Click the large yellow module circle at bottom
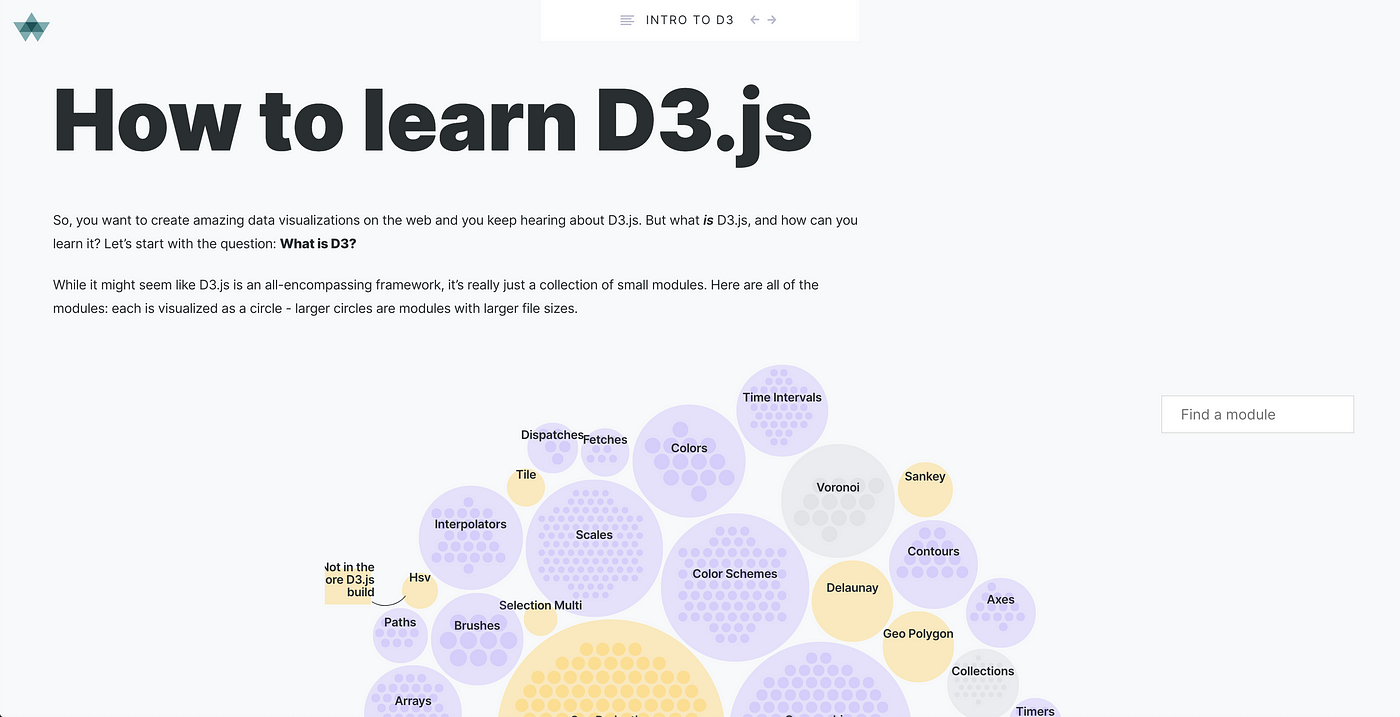The width and height of the screenshot is (1400, 717). click(x=611, y=670)
